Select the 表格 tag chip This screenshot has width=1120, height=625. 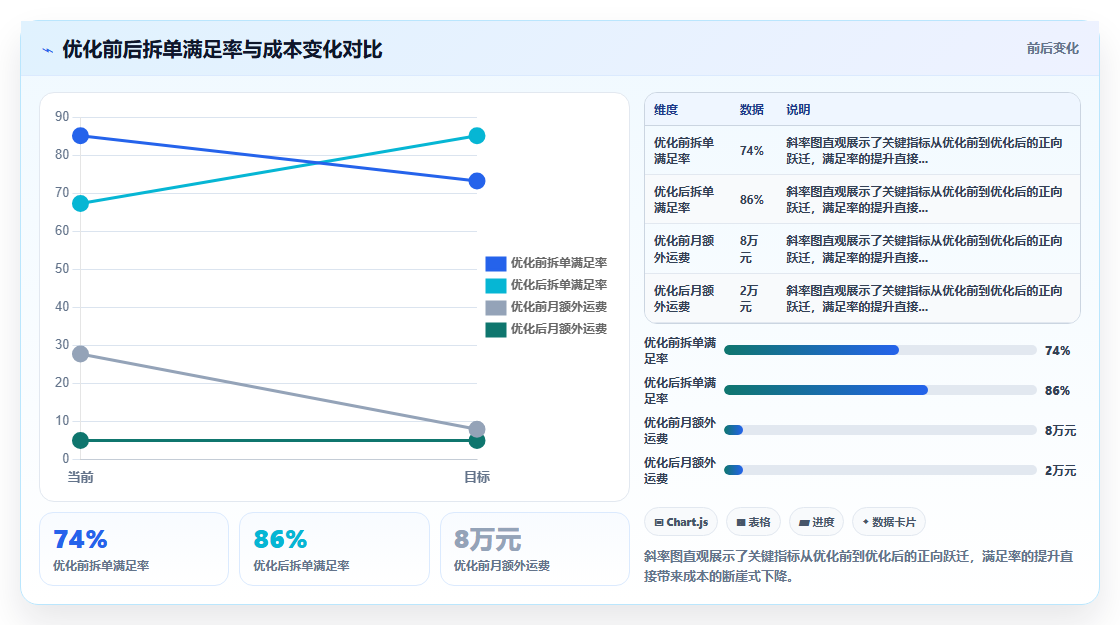754,522
